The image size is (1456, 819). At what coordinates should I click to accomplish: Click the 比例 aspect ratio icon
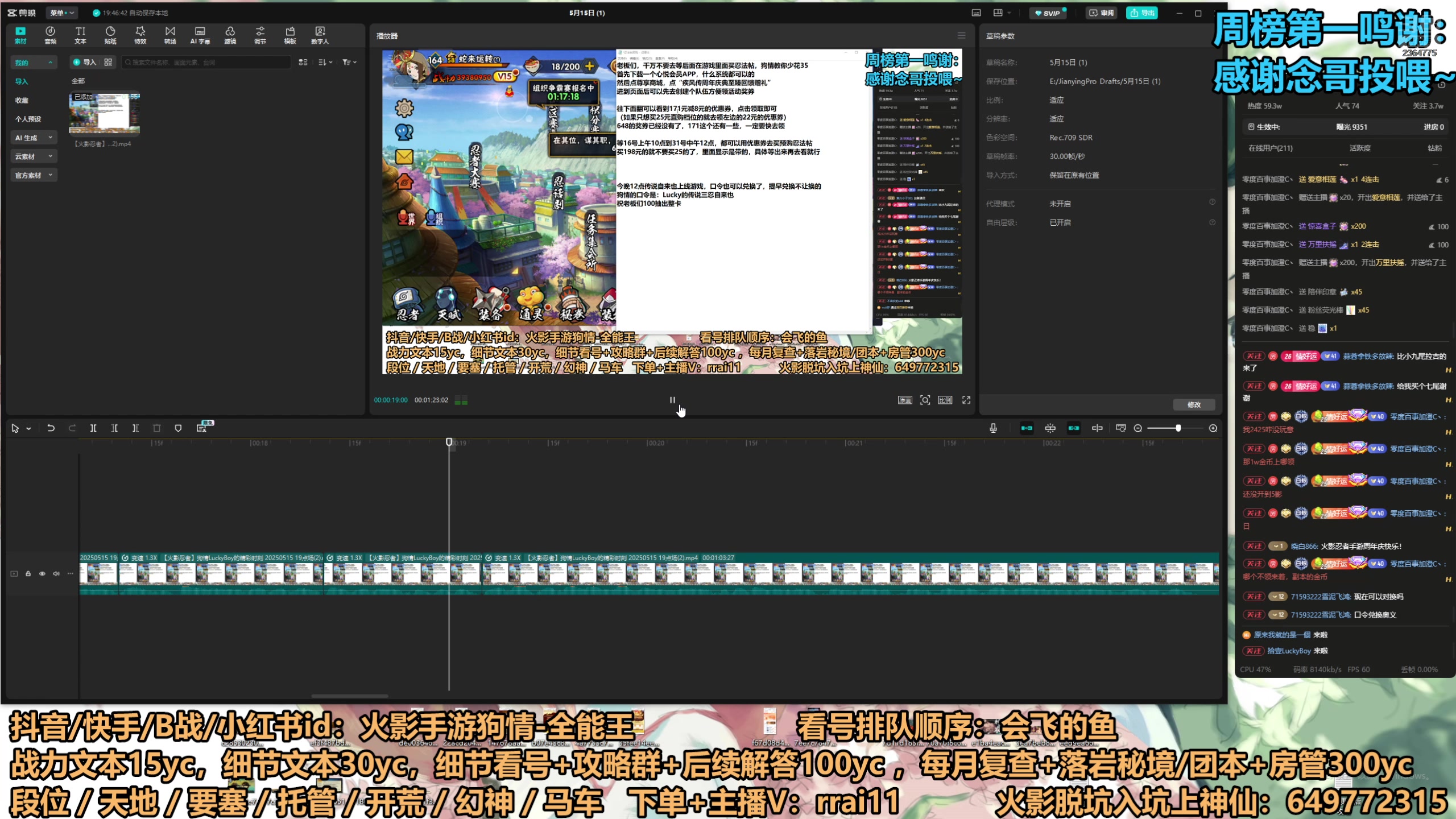point(945,400)
